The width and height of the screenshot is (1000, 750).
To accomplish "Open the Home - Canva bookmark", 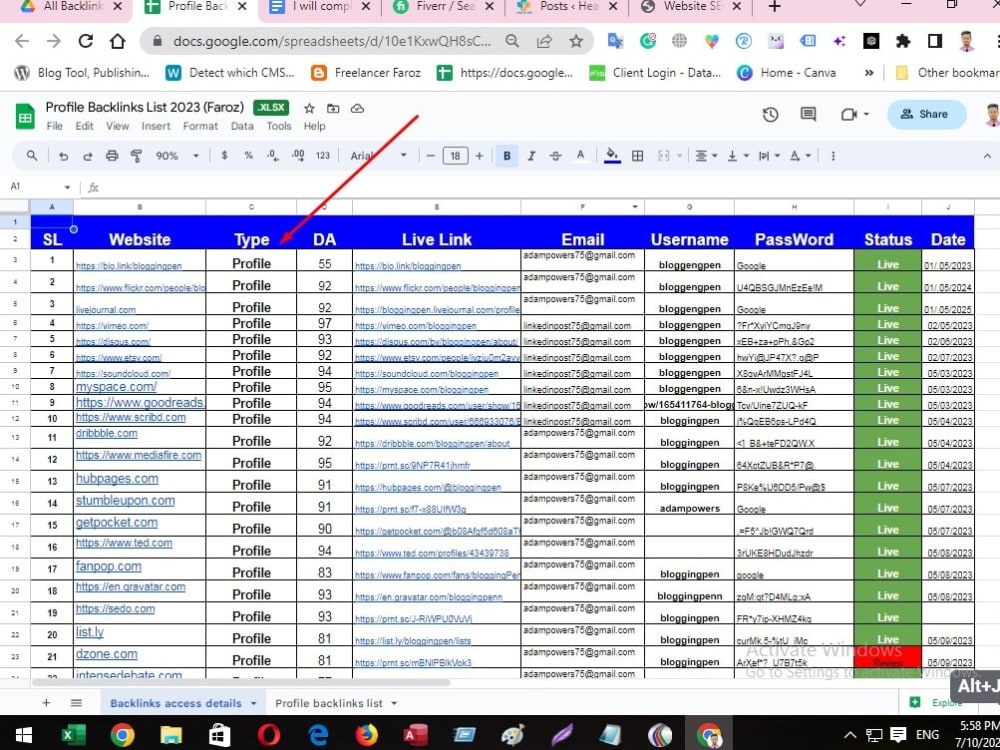I will (x=786, y=73).
